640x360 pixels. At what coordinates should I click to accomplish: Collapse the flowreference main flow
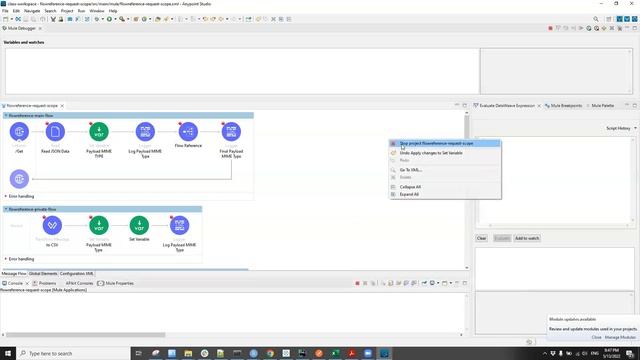coord(6,116)
